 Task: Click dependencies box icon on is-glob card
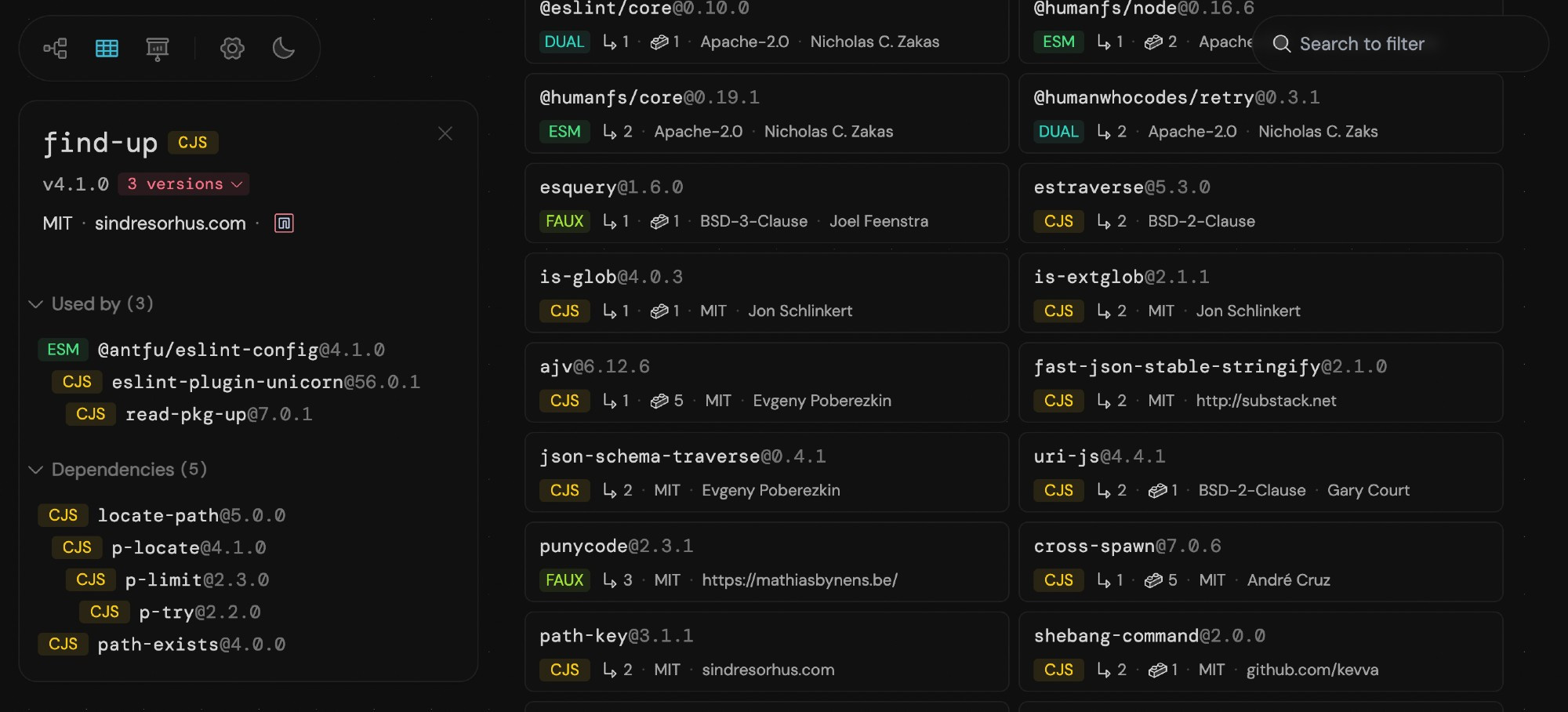pos(659,311)
